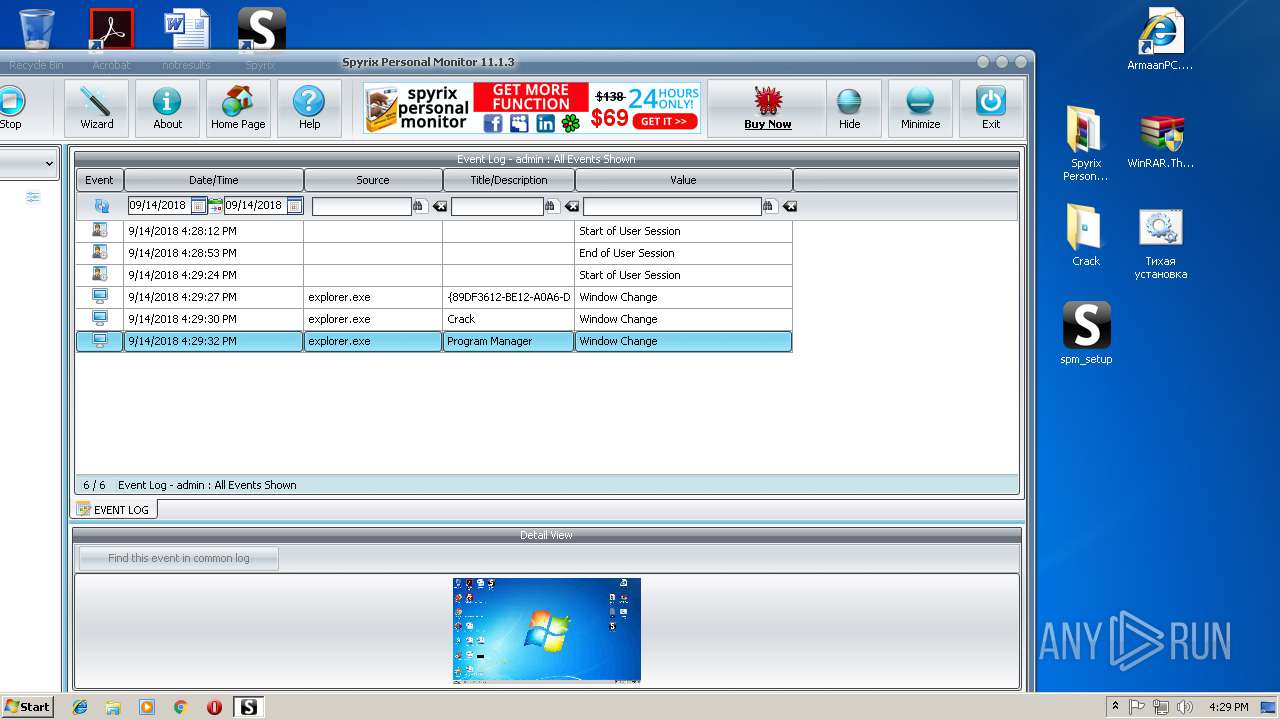Click the monitor icon of Crack row
This screenshot has width=1280, height=720.
pyautogui.click(x=100, y=319)
